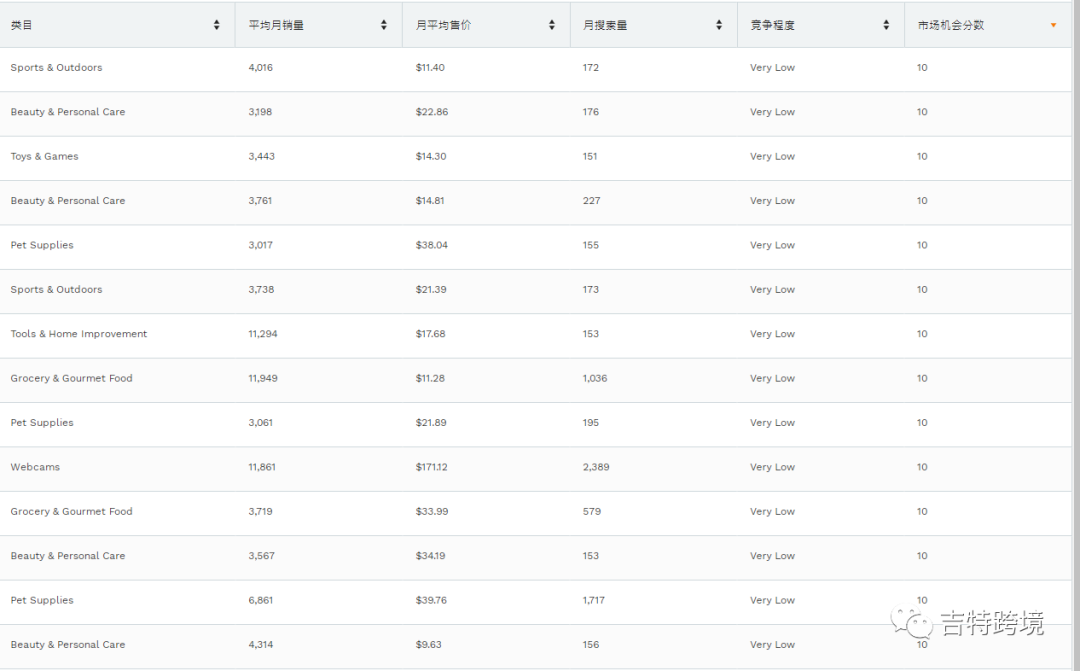1080x671 pixels.
Task: Click the 1,036 monthly search value
Action: (x=595, y=378)
